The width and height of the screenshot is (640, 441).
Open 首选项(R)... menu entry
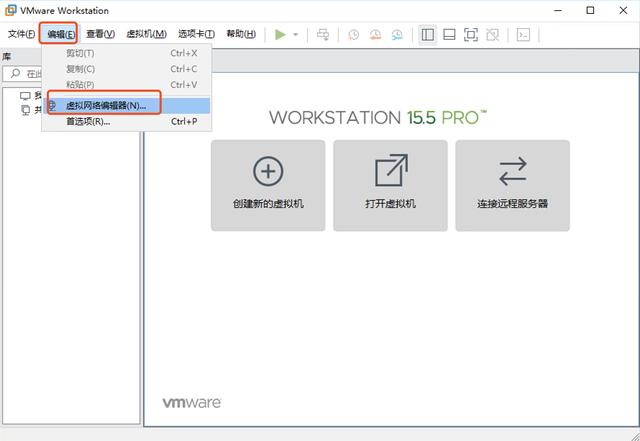pos(127,121)
